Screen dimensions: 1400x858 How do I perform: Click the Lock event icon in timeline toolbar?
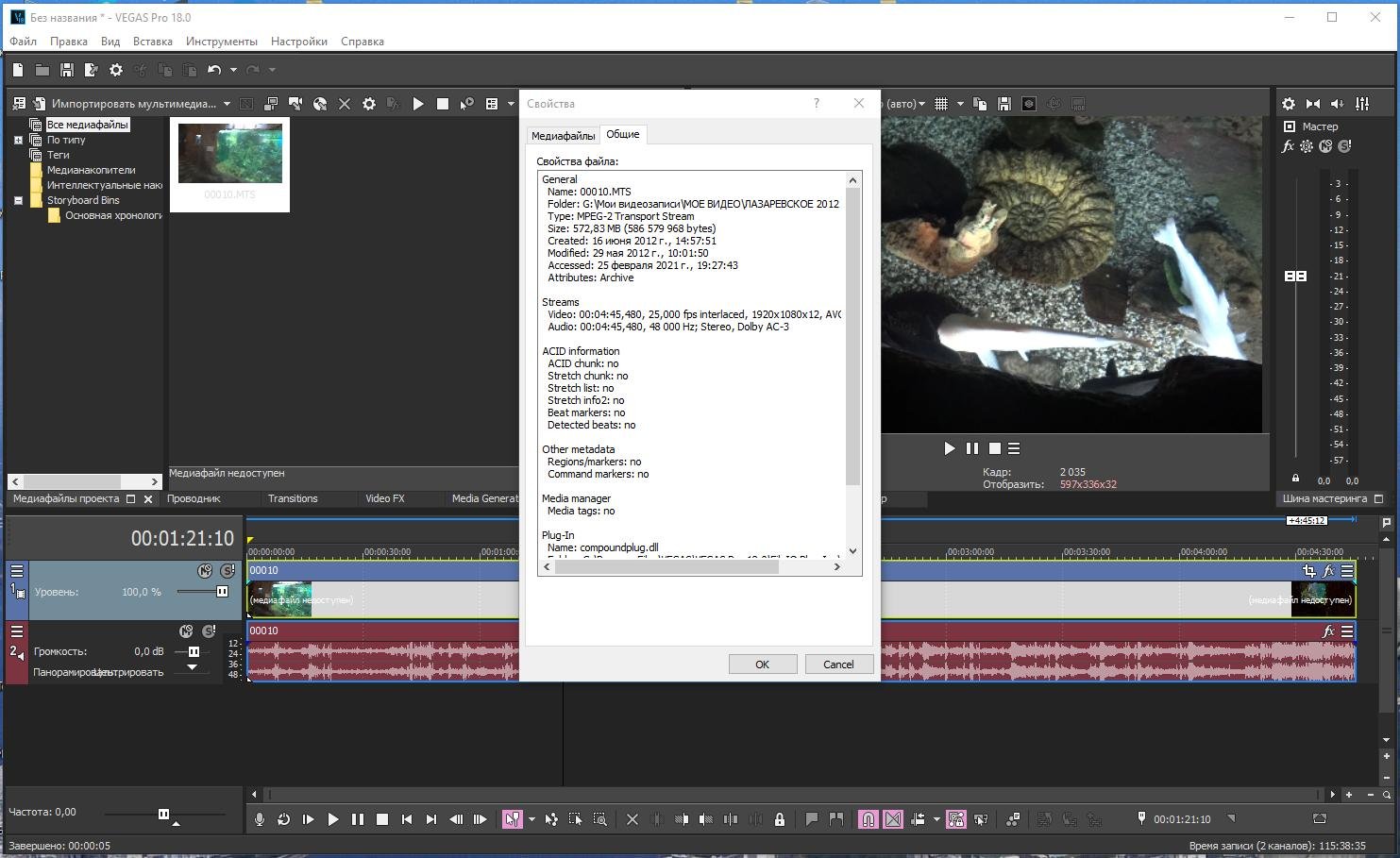click(x=780, y=819)
